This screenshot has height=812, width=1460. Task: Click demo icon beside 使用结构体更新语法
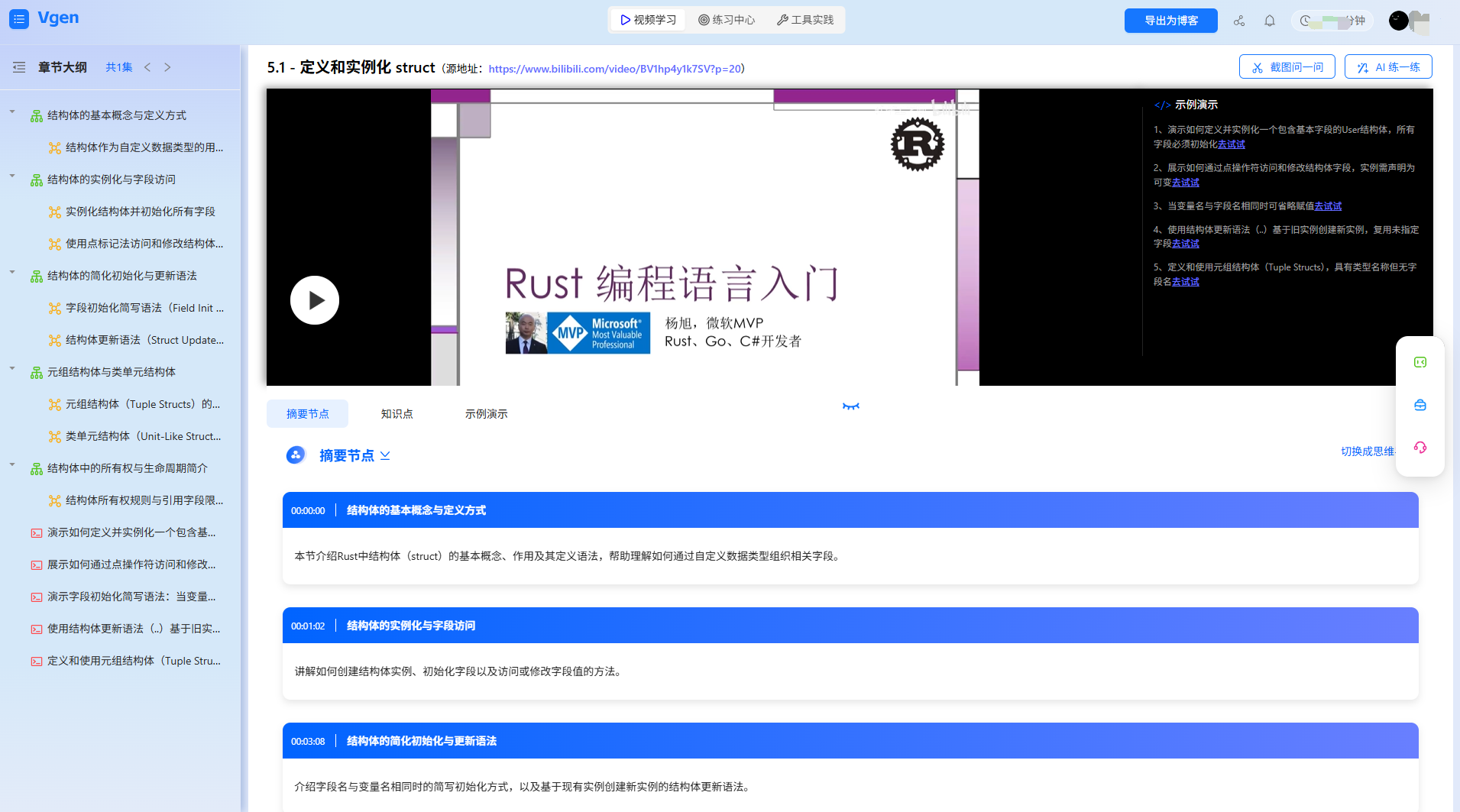point(37,629)
